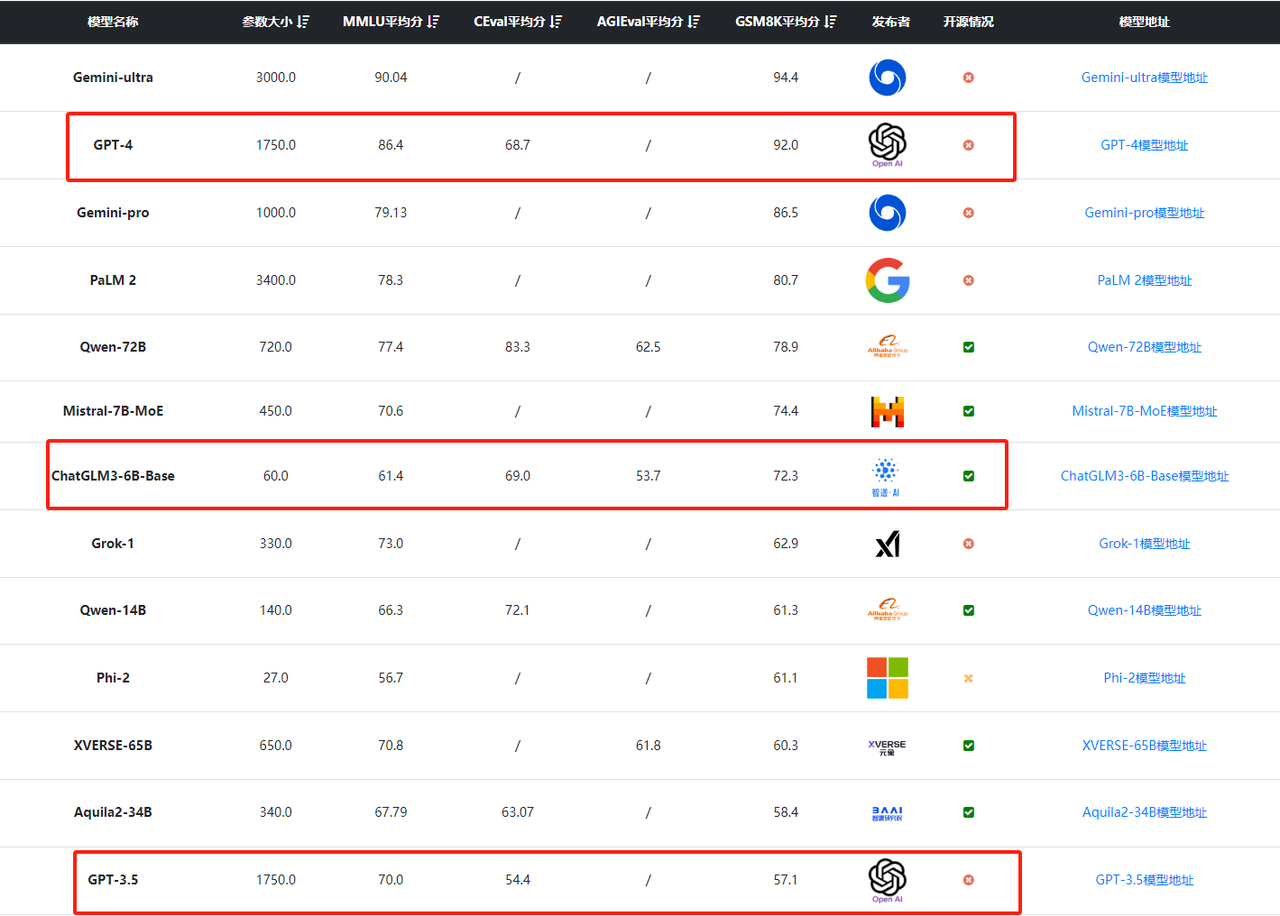
Task: Select the Gemini-ultra model name cell
Action: (113, 77)
